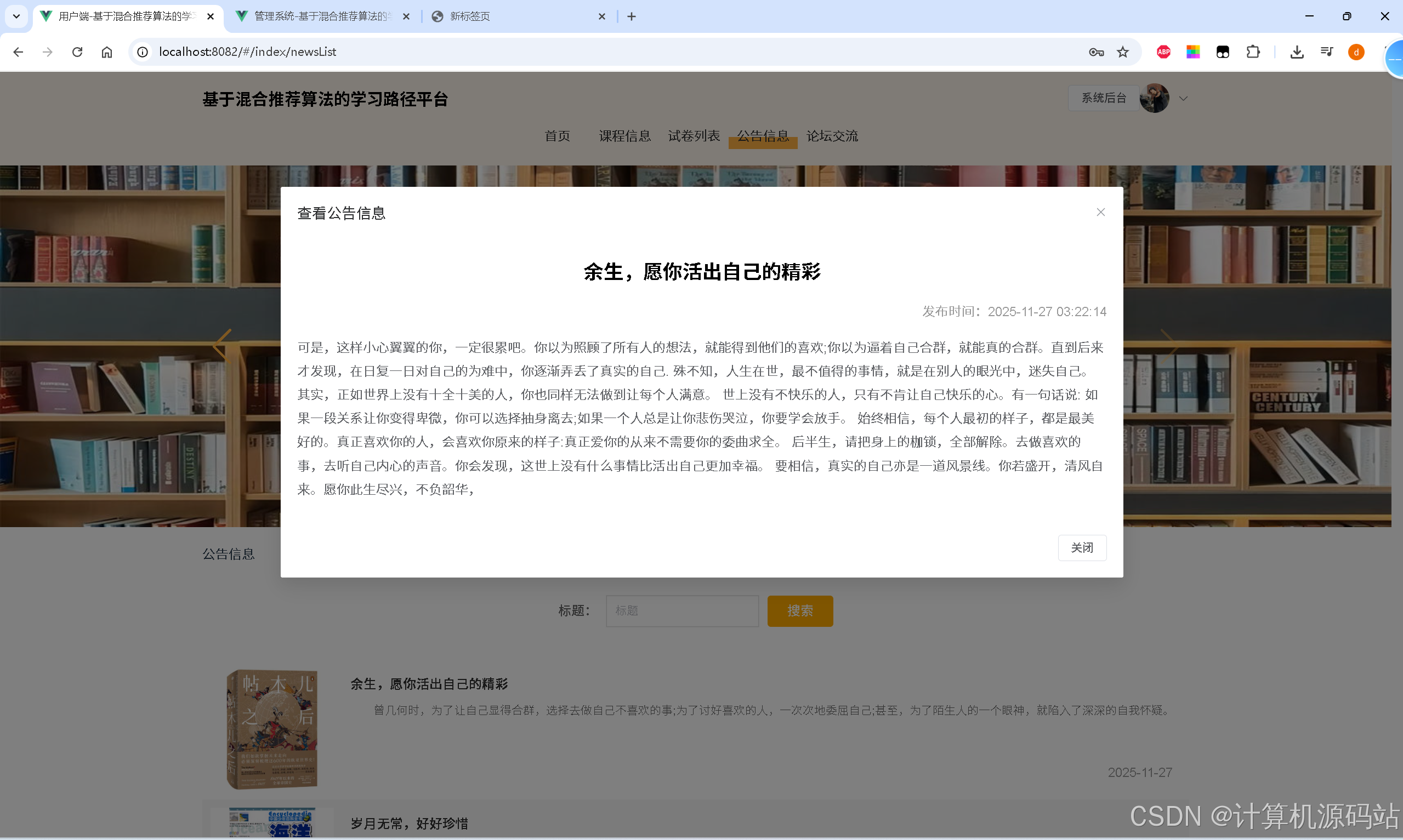Click the home icon in the toolbar
Screen dimensions: 1403x840
(106, 52)
